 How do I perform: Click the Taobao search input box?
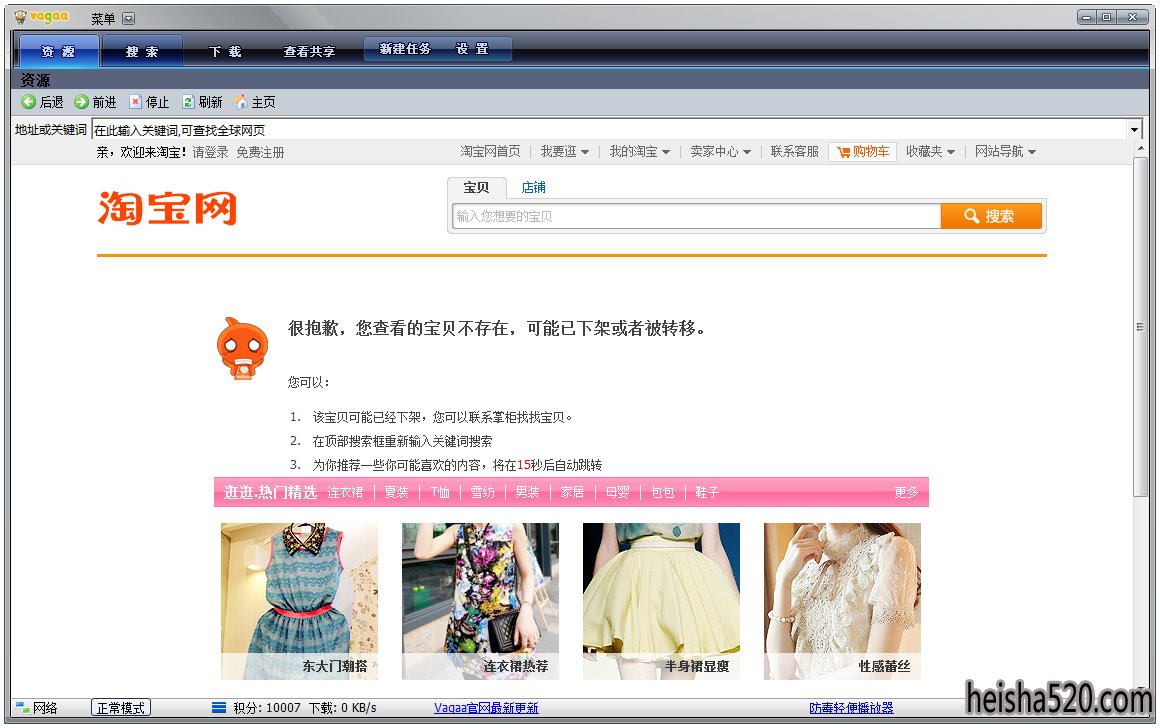point(696,216)
